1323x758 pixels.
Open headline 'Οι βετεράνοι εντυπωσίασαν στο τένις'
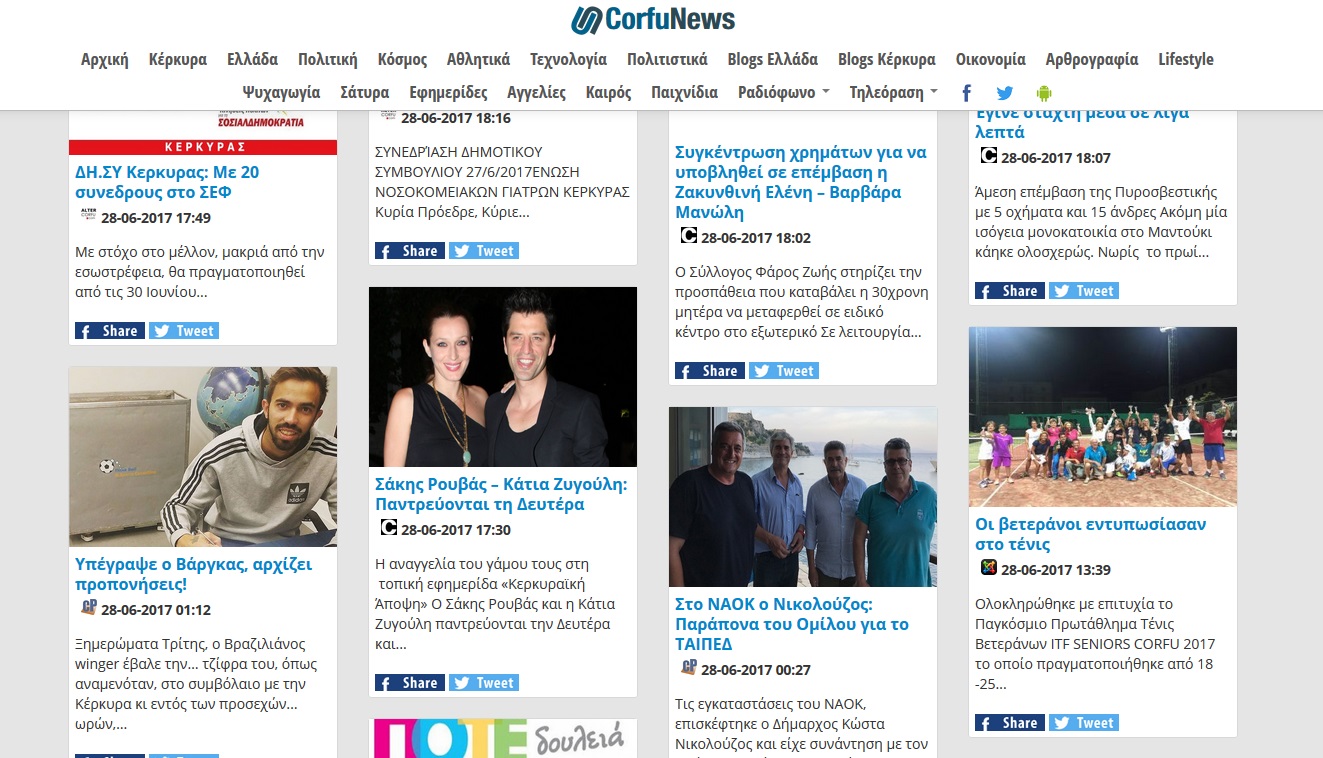[x=1091, y=534]
